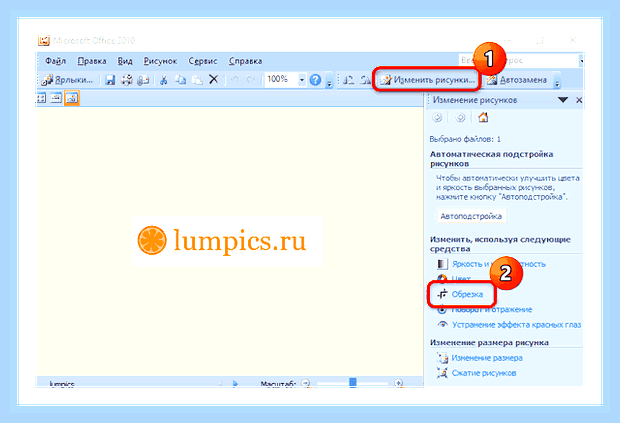Click the Print icon in toolbar

(x=127, y=80)
